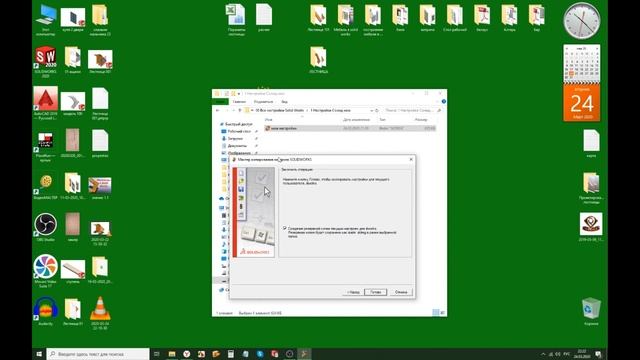The height and width of the screenshot is (360, 640).
Task: Click the Task View taskbar icon
Action: 156,354
